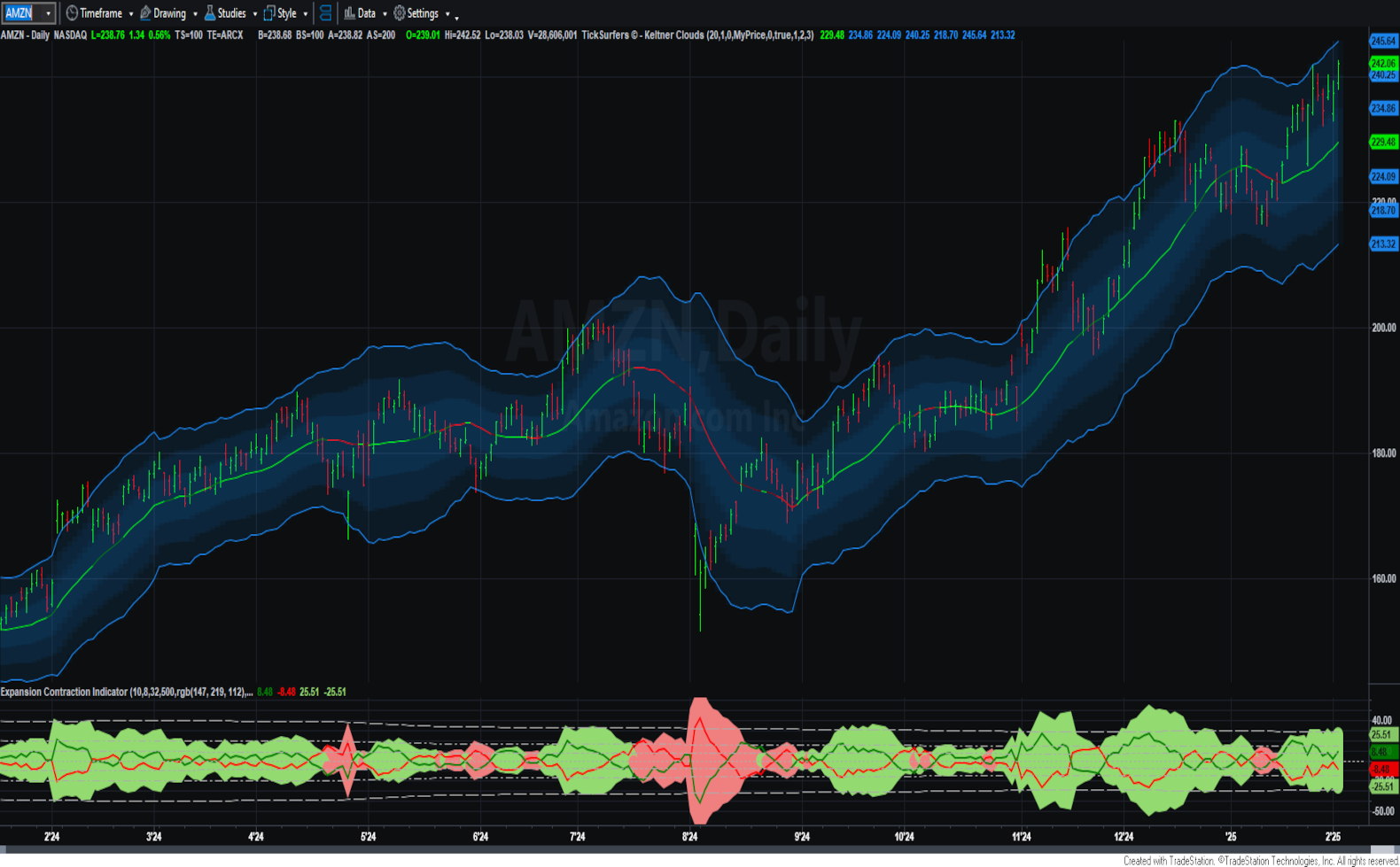Open the Drawing tools pencil button
Screen dimensions: 1400x867
pyautogui.click(x=163, y=13)
